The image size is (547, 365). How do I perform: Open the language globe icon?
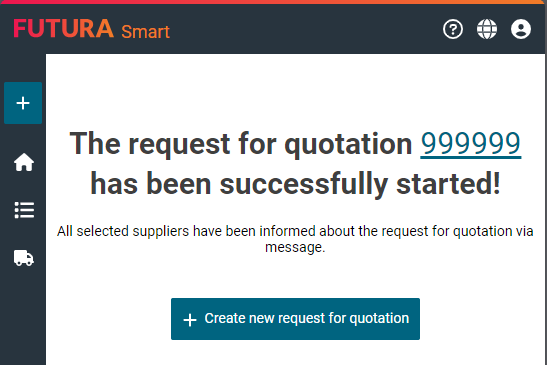point(487,29)
